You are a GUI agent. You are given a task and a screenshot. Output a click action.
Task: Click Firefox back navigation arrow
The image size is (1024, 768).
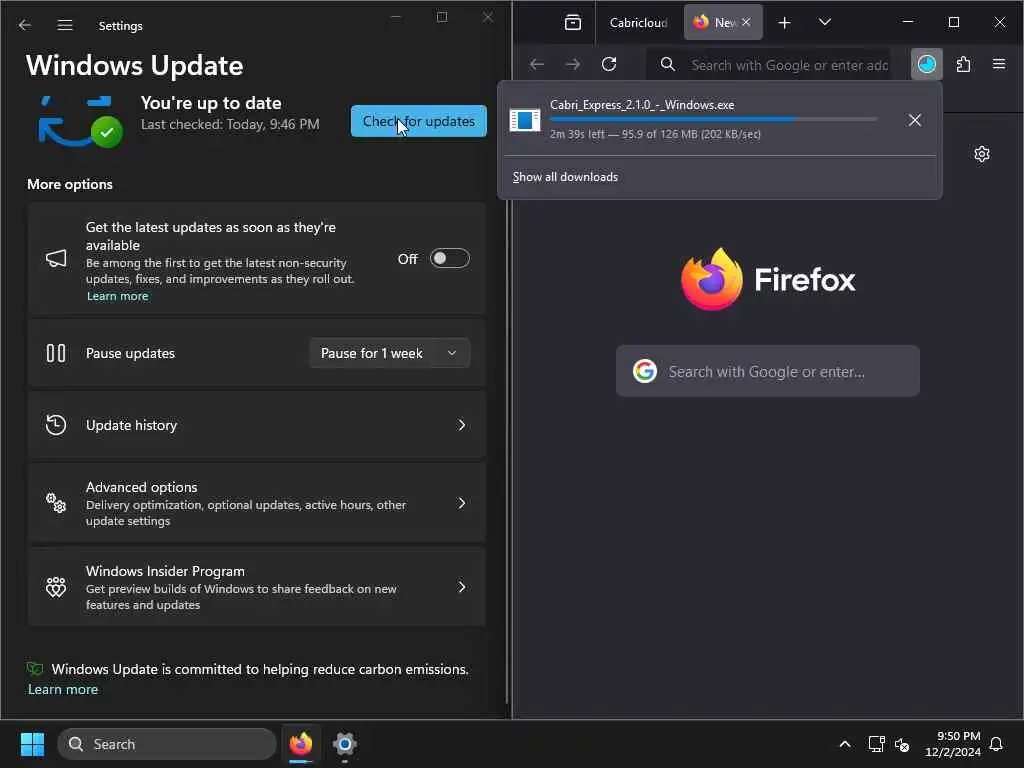tap(537, 64)
